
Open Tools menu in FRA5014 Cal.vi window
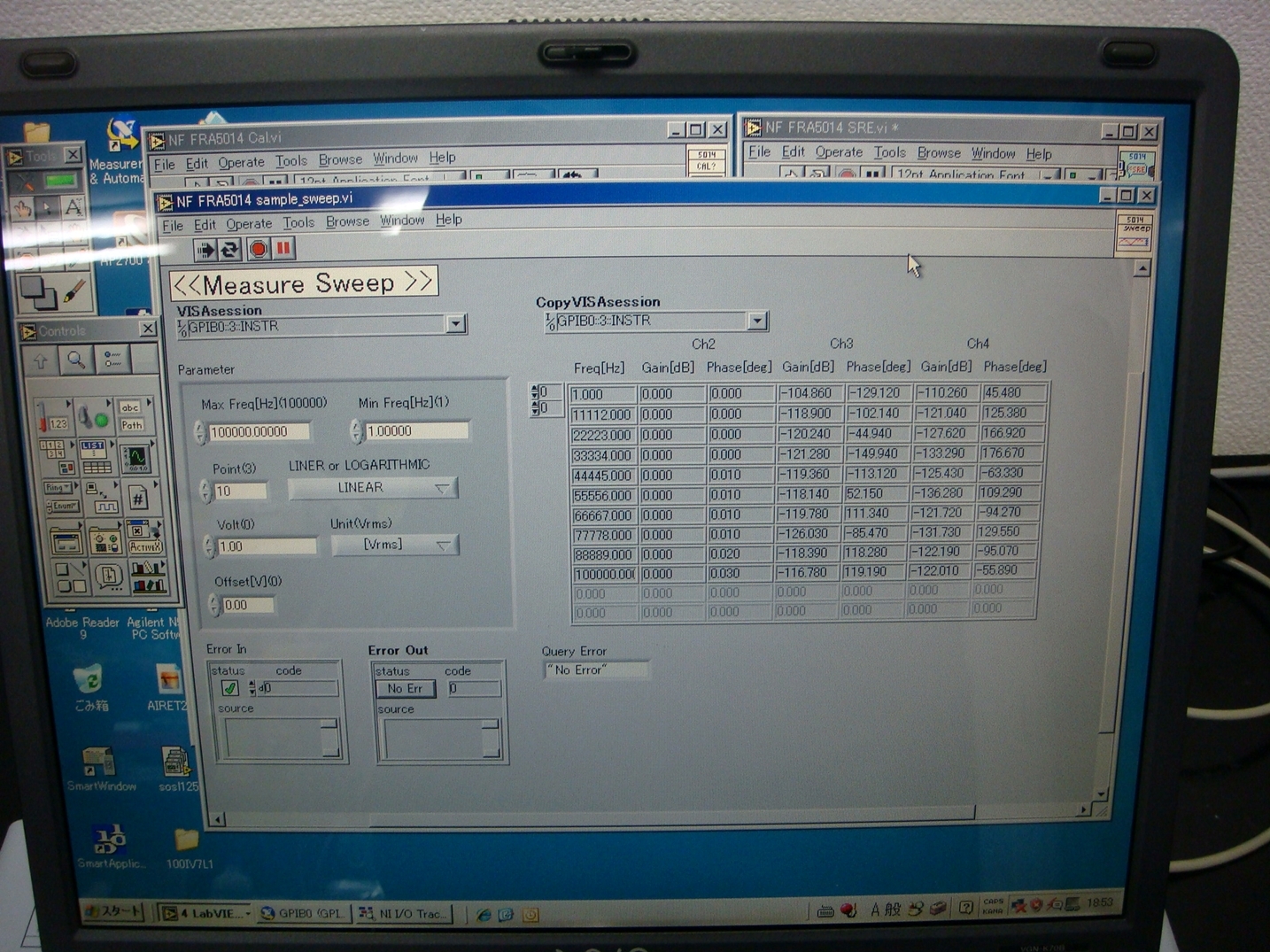coord(290,161)
